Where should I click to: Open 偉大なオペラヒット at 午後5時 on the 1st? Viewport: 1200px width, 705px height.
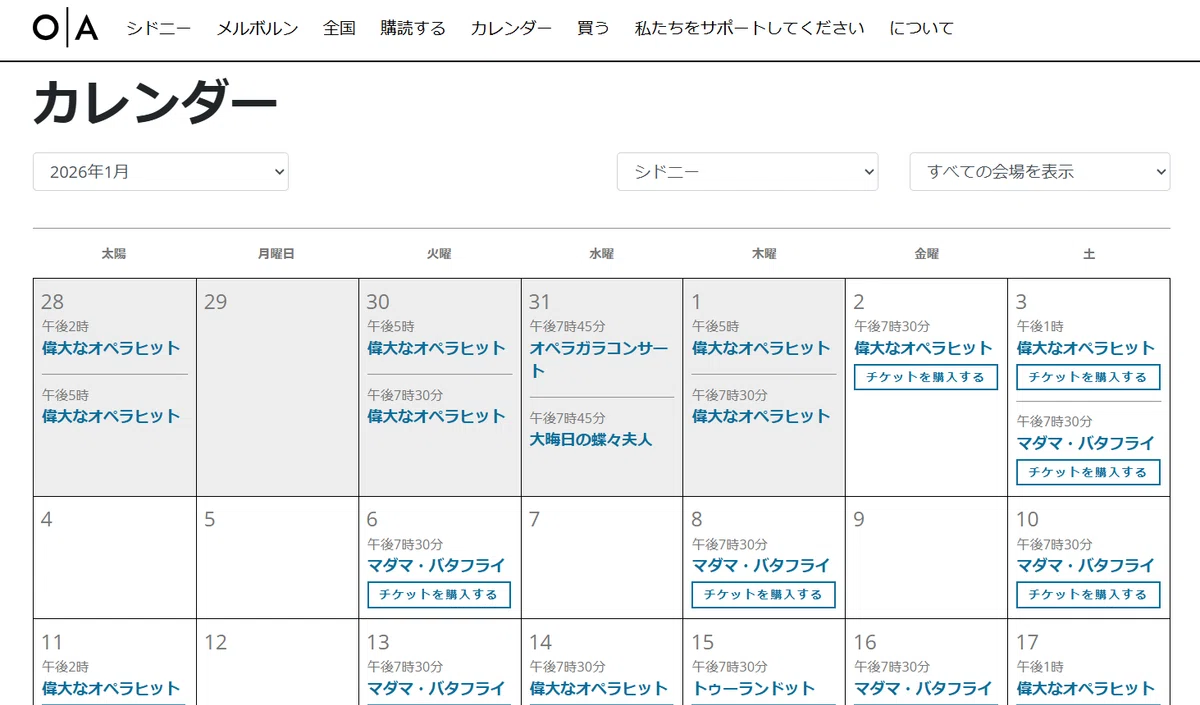761,348
